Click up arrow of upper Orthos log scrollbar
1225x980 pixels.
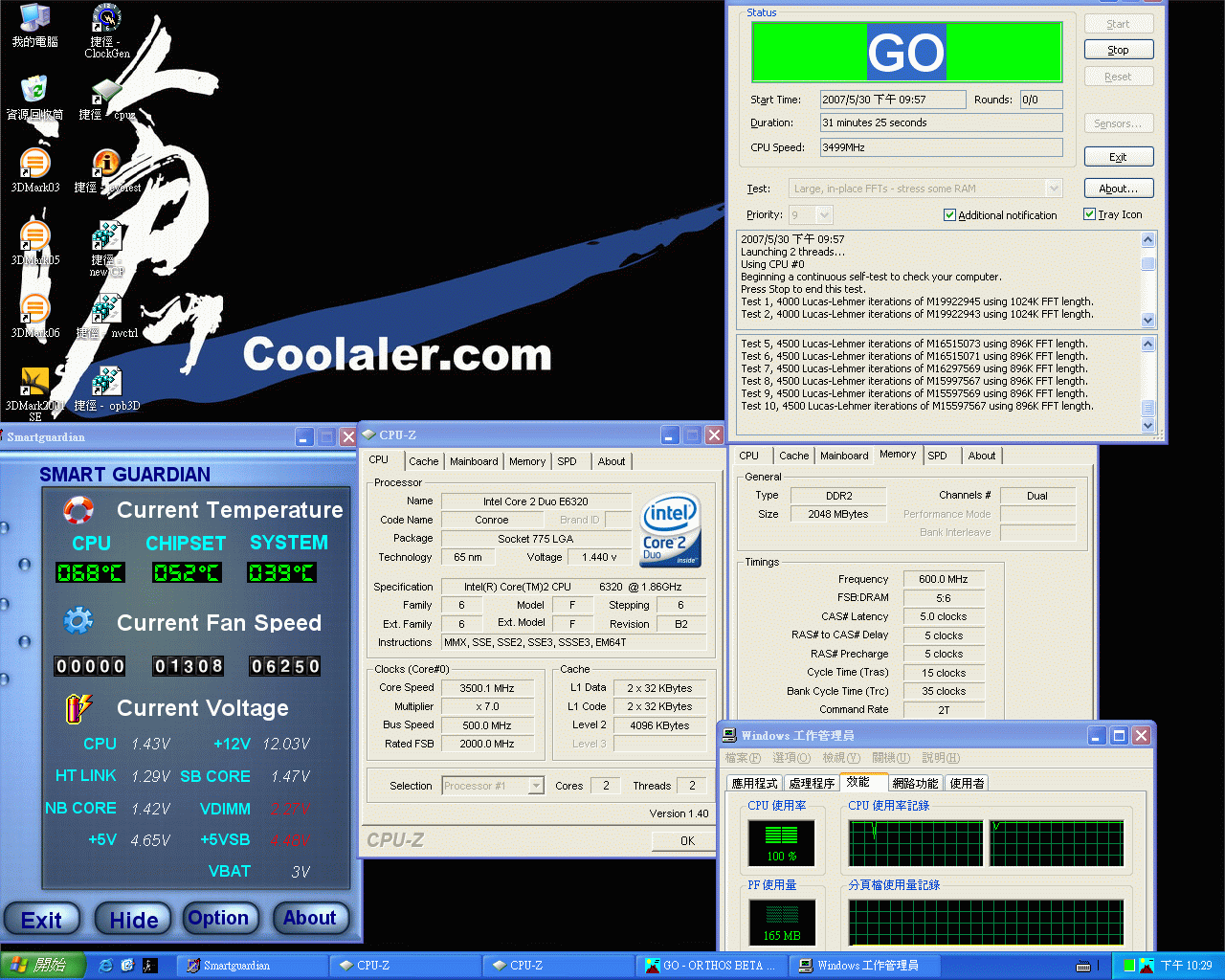pos(1148,239)
